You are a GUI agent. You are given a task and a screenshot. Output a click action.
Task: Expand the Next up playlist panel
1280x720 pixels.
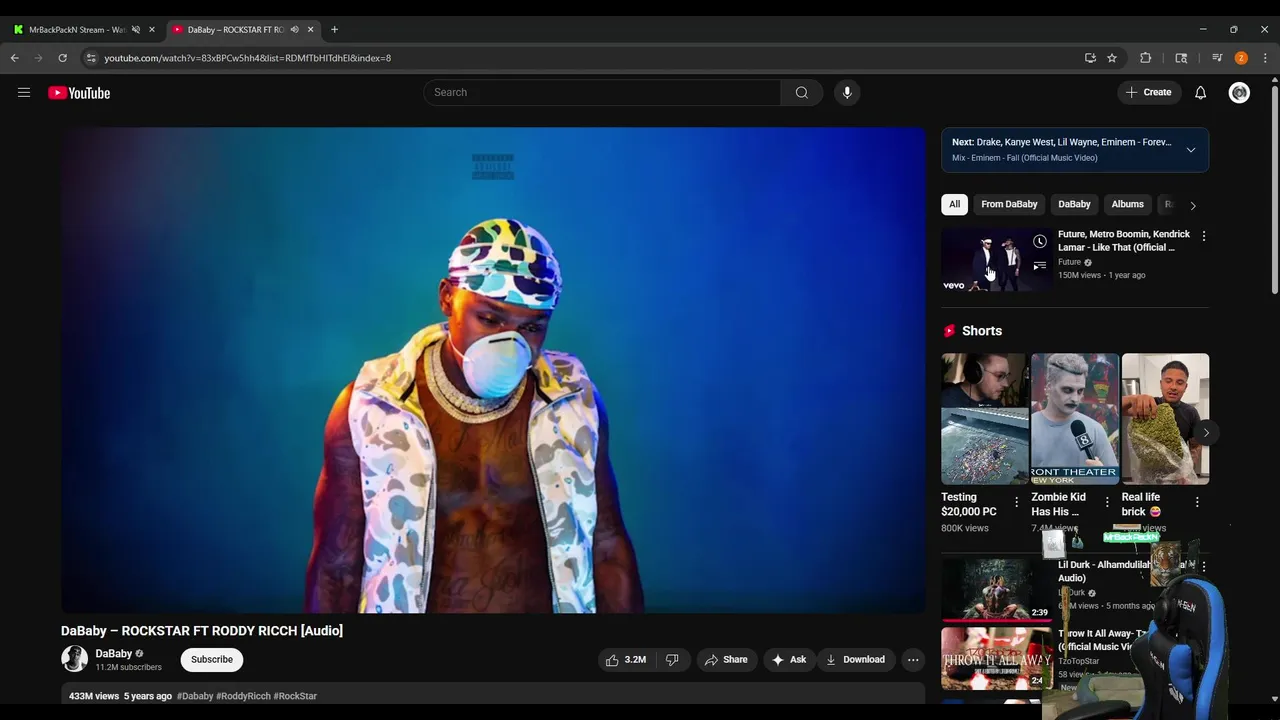point(1190,150)
